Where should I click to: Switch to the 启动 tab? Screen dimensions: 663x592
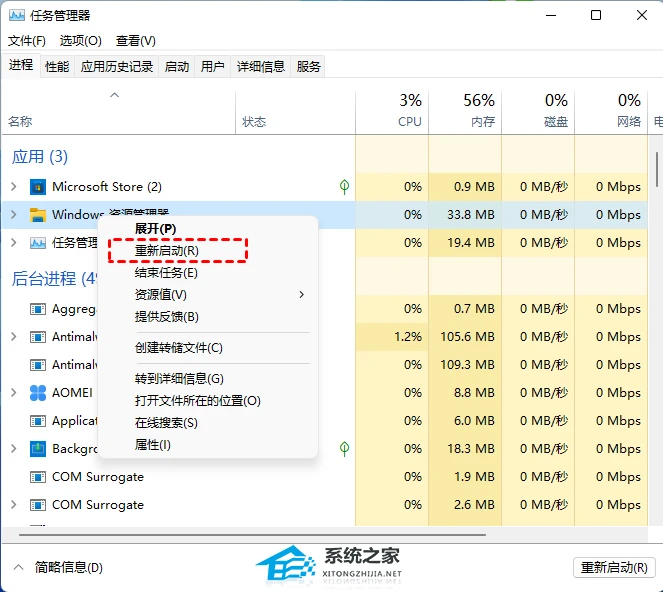click(177, 66)
